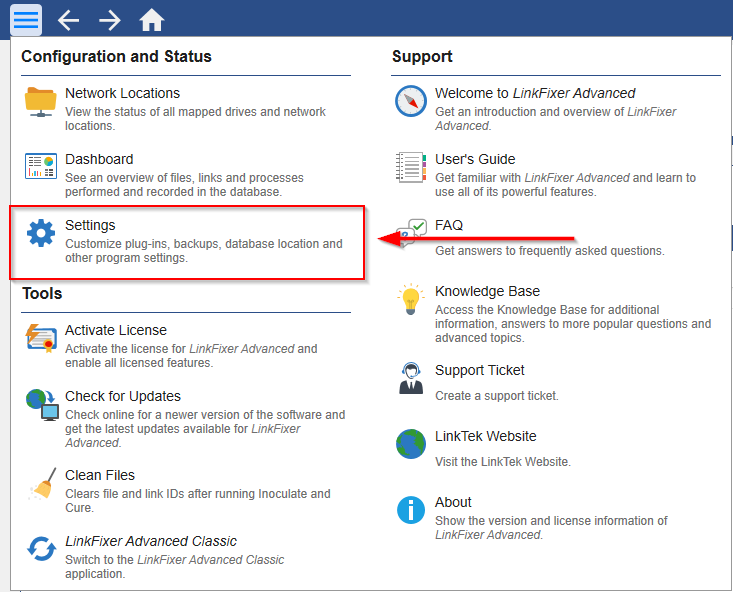
Task: Go forward with the right arrow
Action: click(110, 21)
